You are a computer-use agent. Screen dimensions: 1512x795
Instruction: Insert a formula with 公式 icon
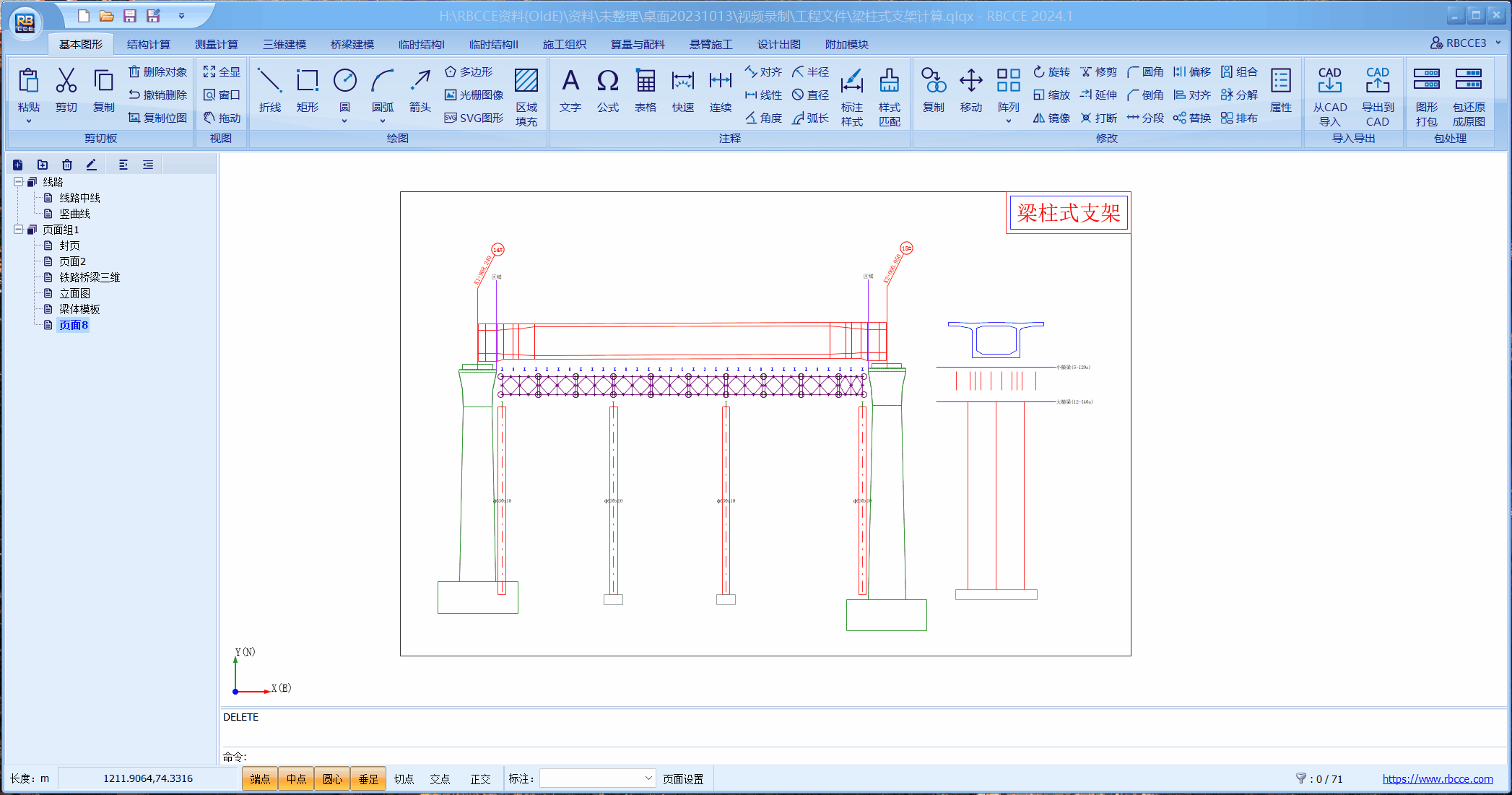[607, 90]
